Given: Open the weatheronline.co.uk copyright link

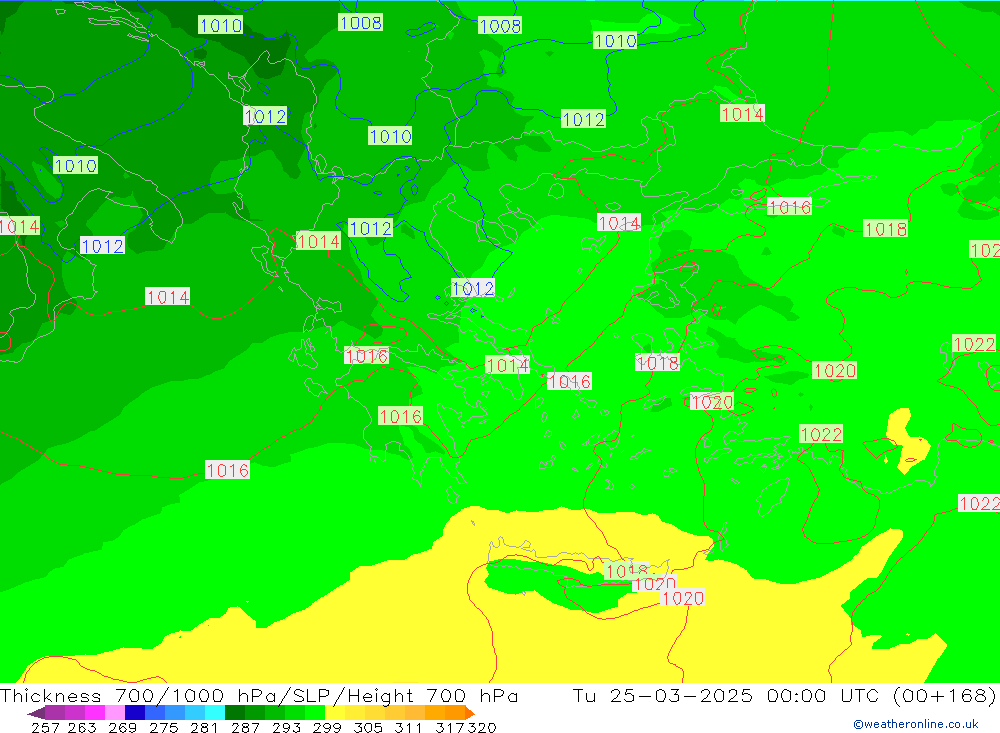Looking at the screenshot, I should (x=916, y=724).
